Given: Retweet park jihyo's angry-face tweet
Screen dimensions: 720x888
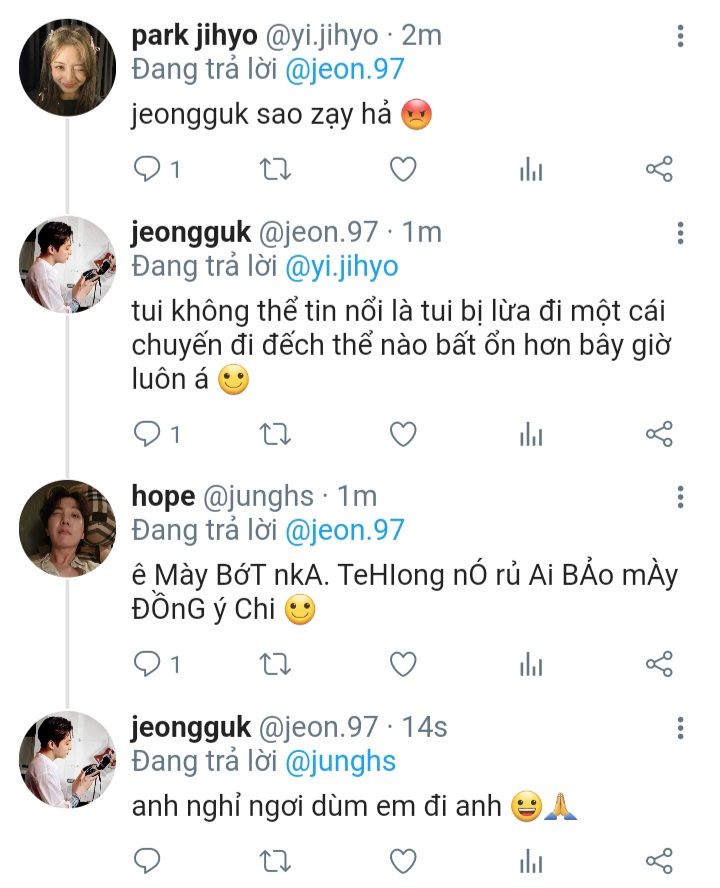Looking at the screenshot, I should [x=274, y=170].
